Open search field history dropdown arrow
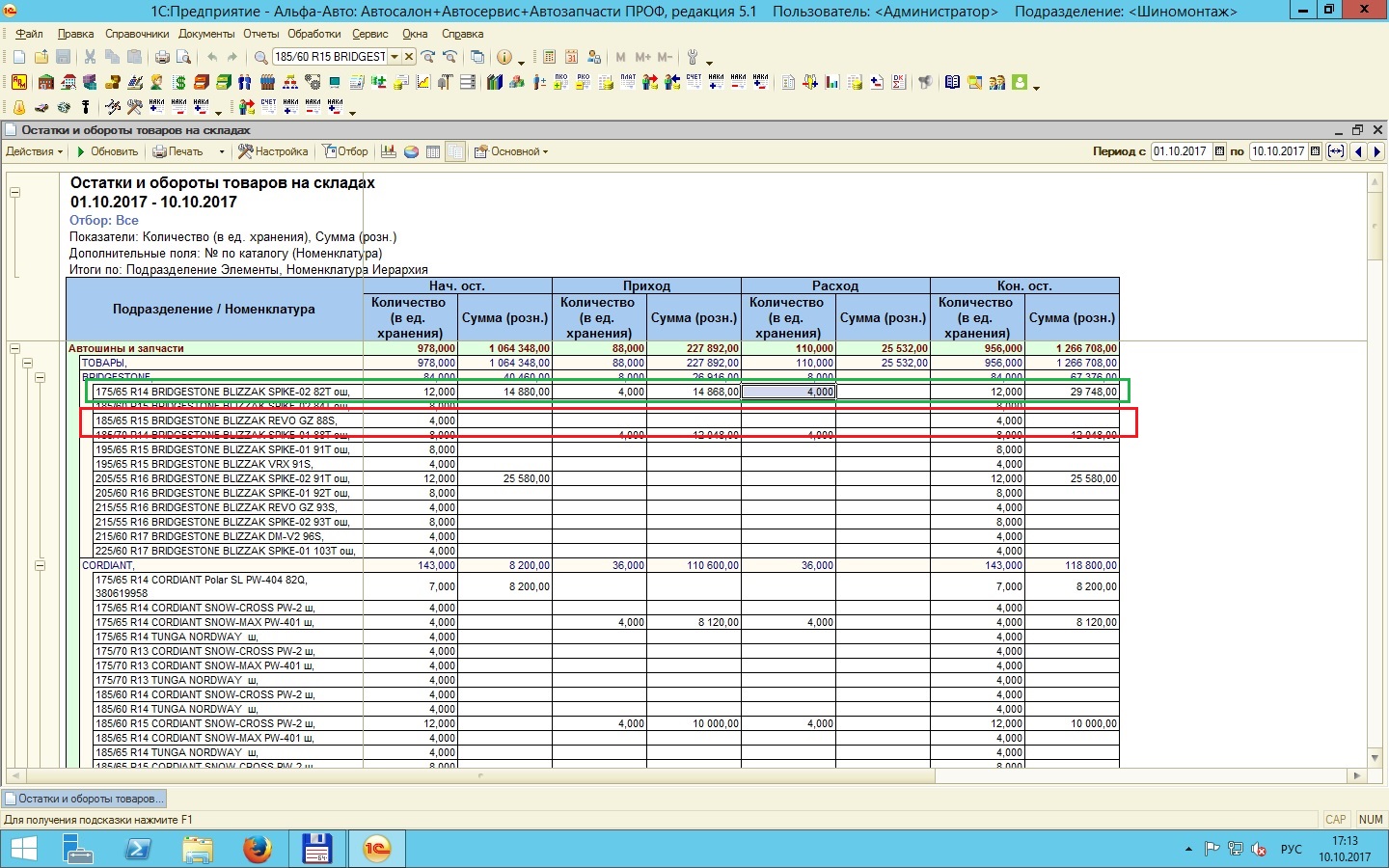 pos(395,57)
